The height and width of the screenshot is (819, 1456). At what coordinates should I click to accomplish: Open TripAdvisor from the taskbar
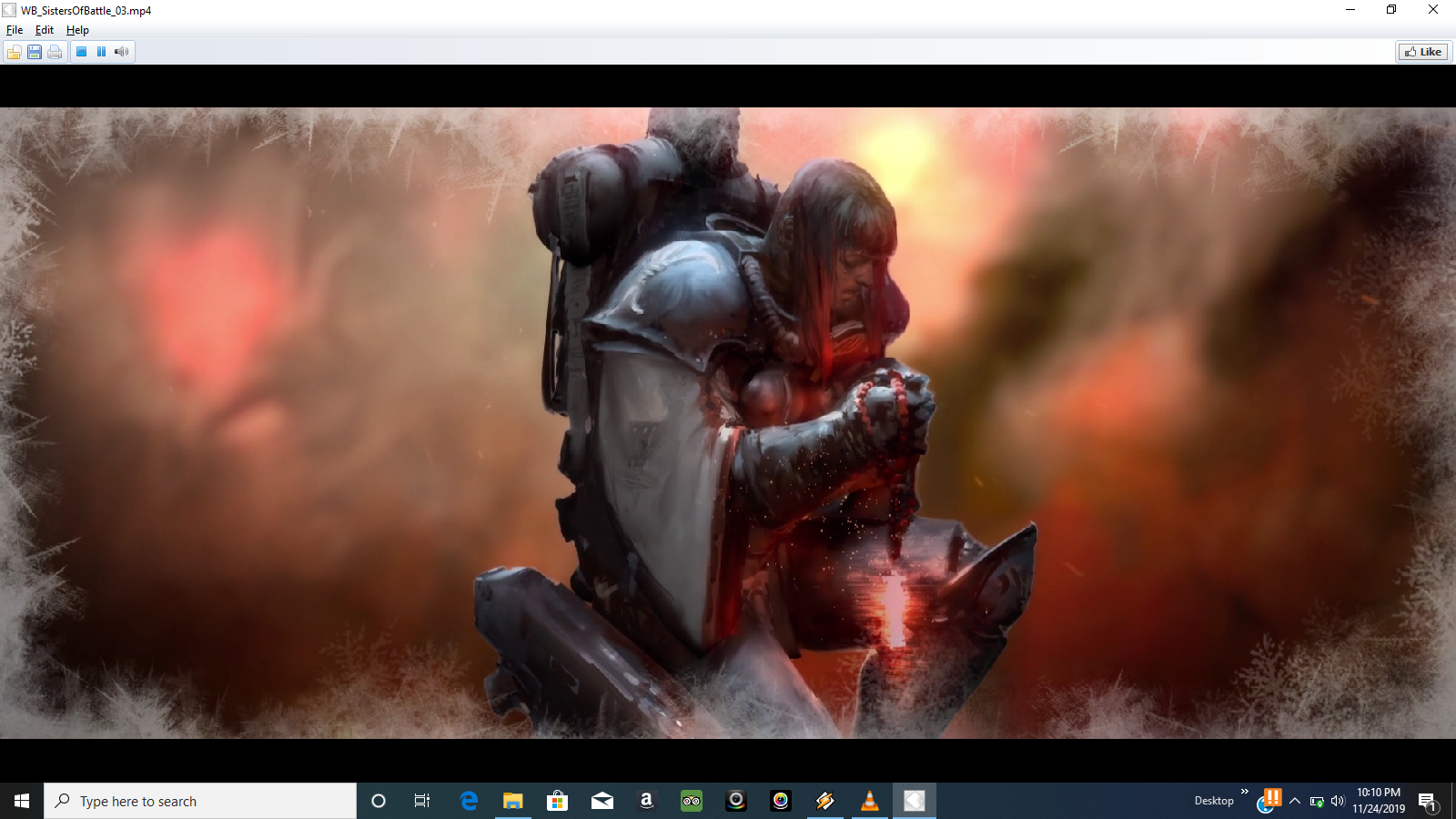click(692, 801)
